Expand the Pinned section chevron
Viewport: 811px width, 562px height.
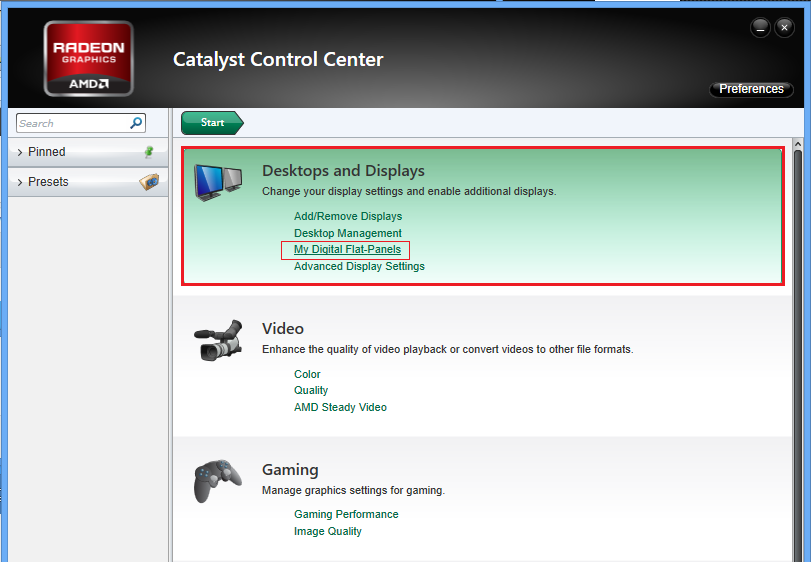20,152
